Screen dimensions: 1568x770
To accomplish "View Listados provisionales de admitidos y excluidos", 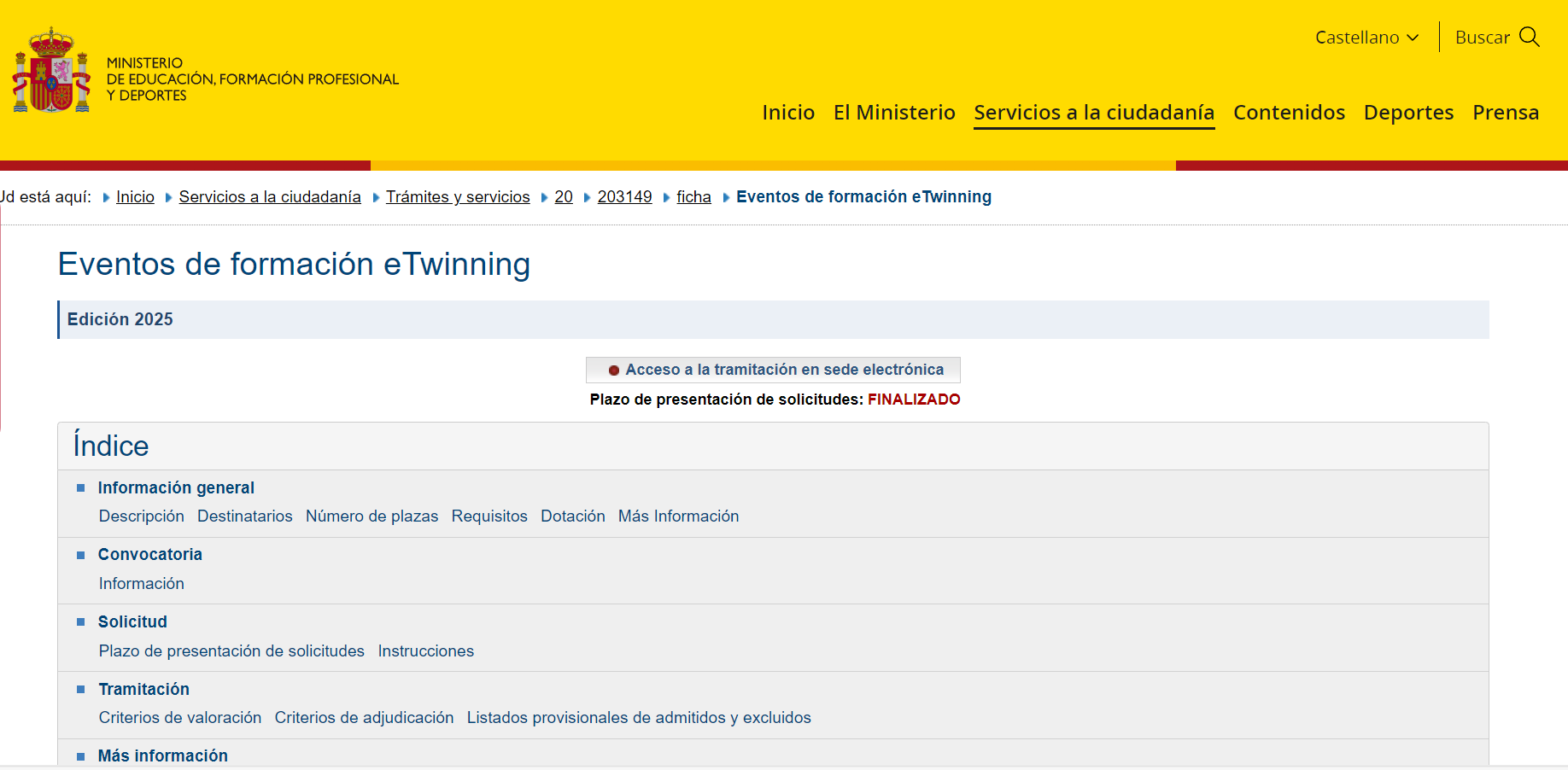I will (638, 718).
